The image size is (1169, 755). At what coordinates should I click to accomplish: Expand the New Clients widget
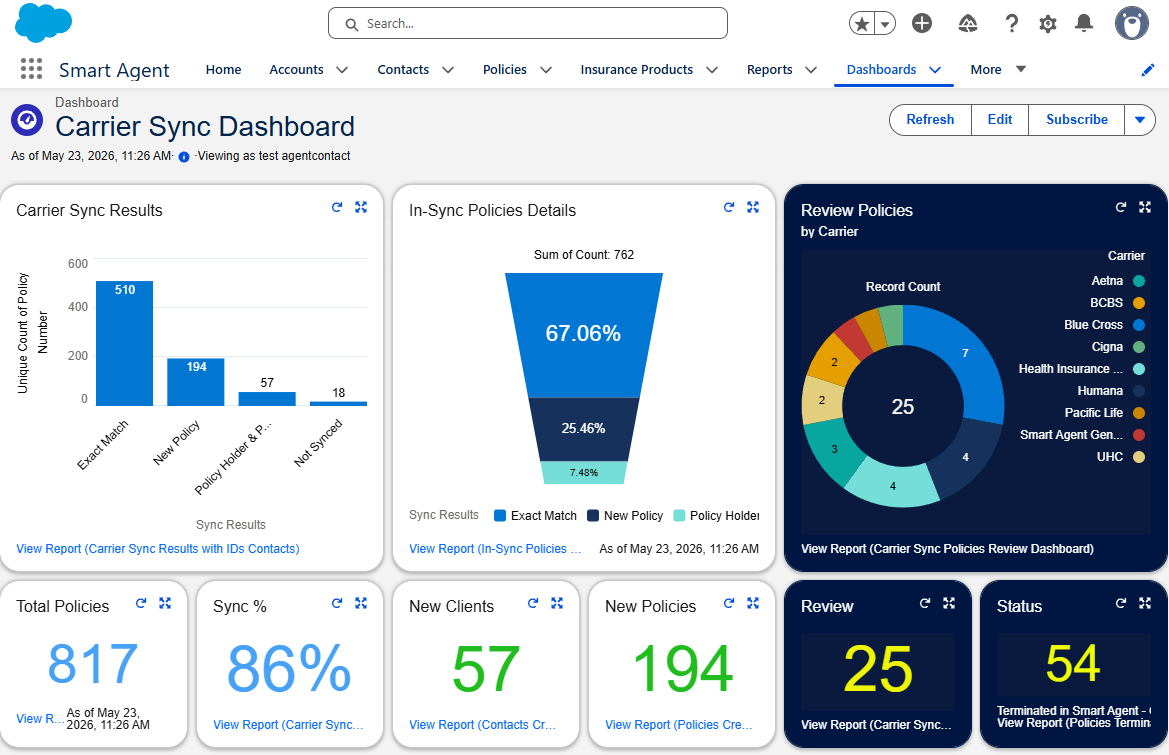[x=557, y=603]
